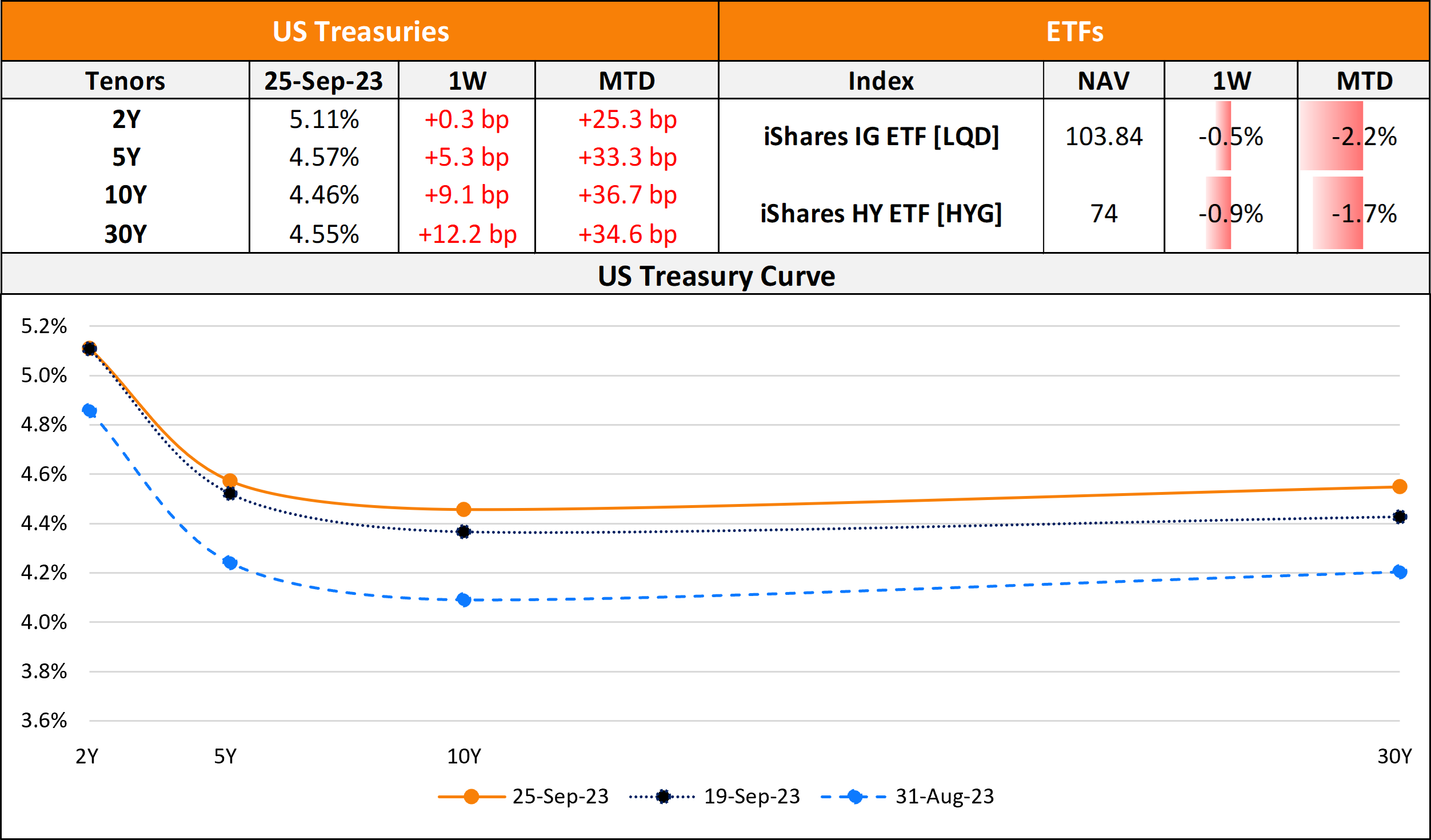This screenshot has width=1431, height=840.
Task: Click the orange 30Y data point
Action: [x=1400, y=487]
